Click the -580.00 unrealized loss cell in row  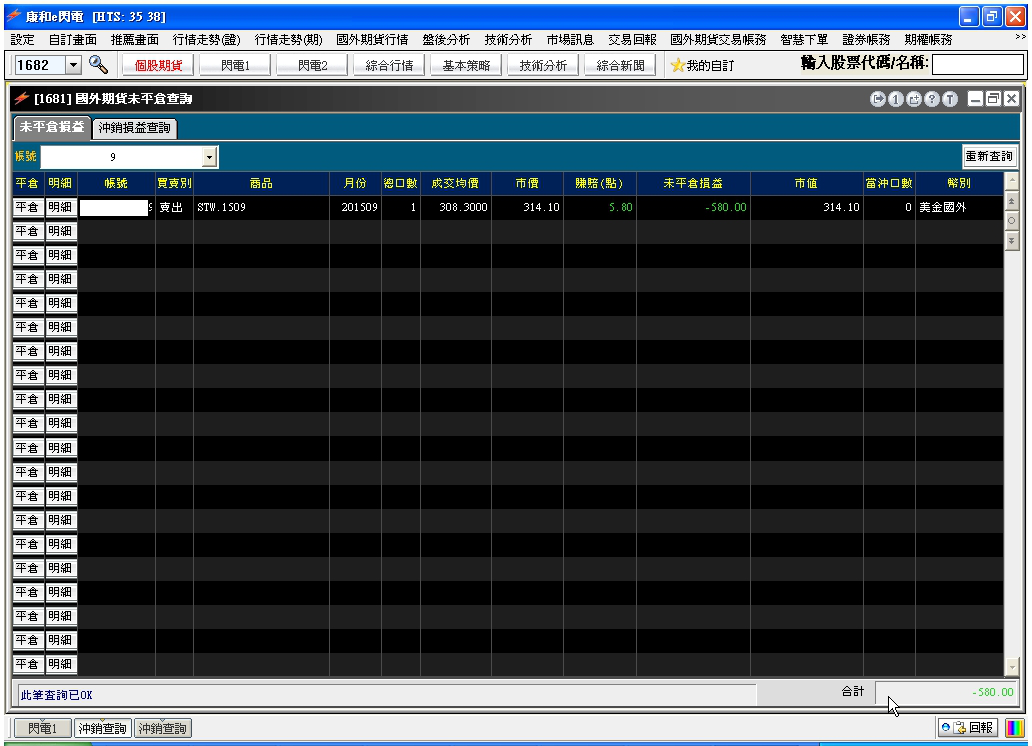(693, 207)
